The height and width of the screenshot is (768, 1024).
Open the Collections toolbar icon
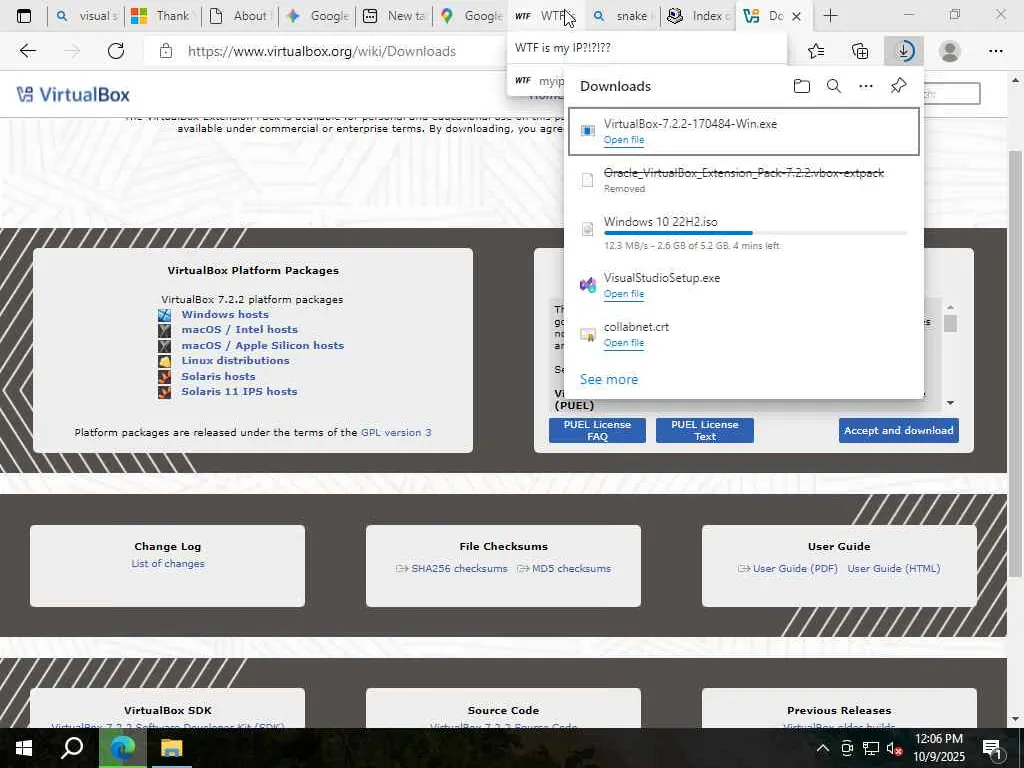click(860, 51)
